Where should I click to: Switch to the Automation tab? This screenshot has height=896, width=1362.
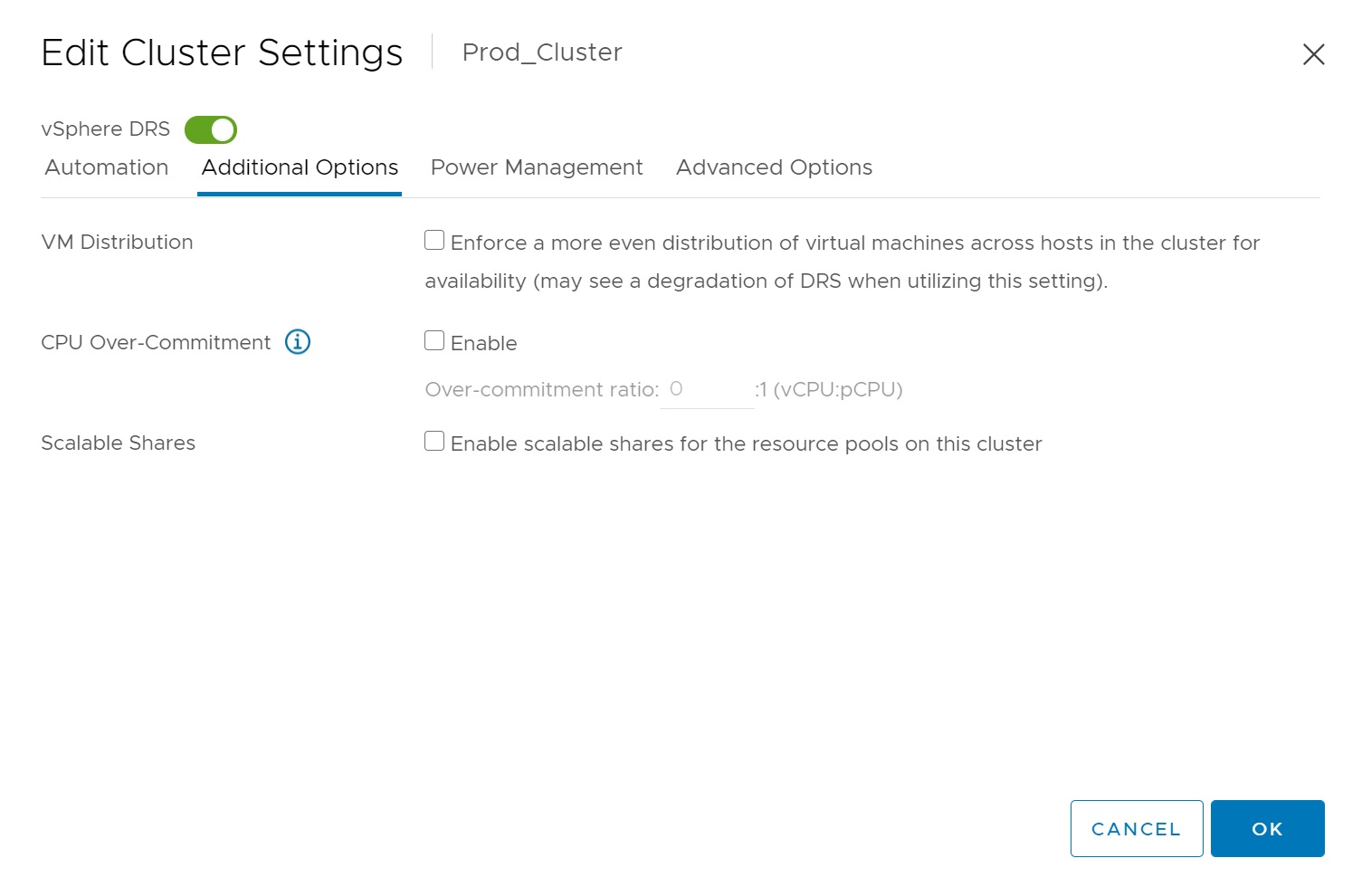107,167
